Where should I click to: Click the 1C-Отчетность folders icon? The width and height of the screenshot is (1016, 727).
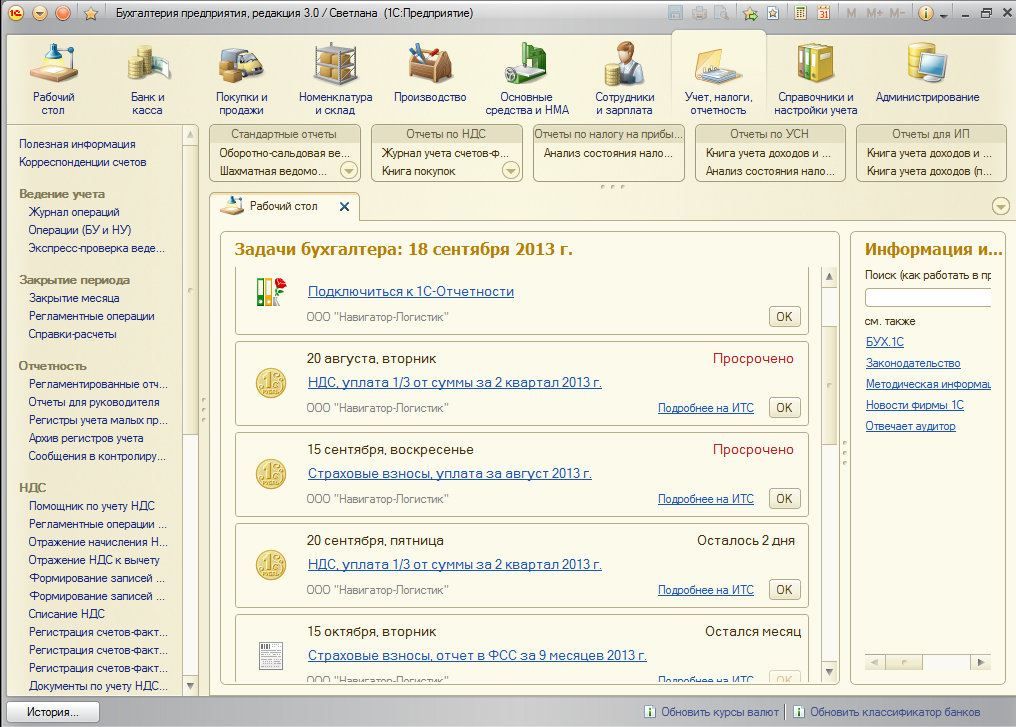coord(271,292)
